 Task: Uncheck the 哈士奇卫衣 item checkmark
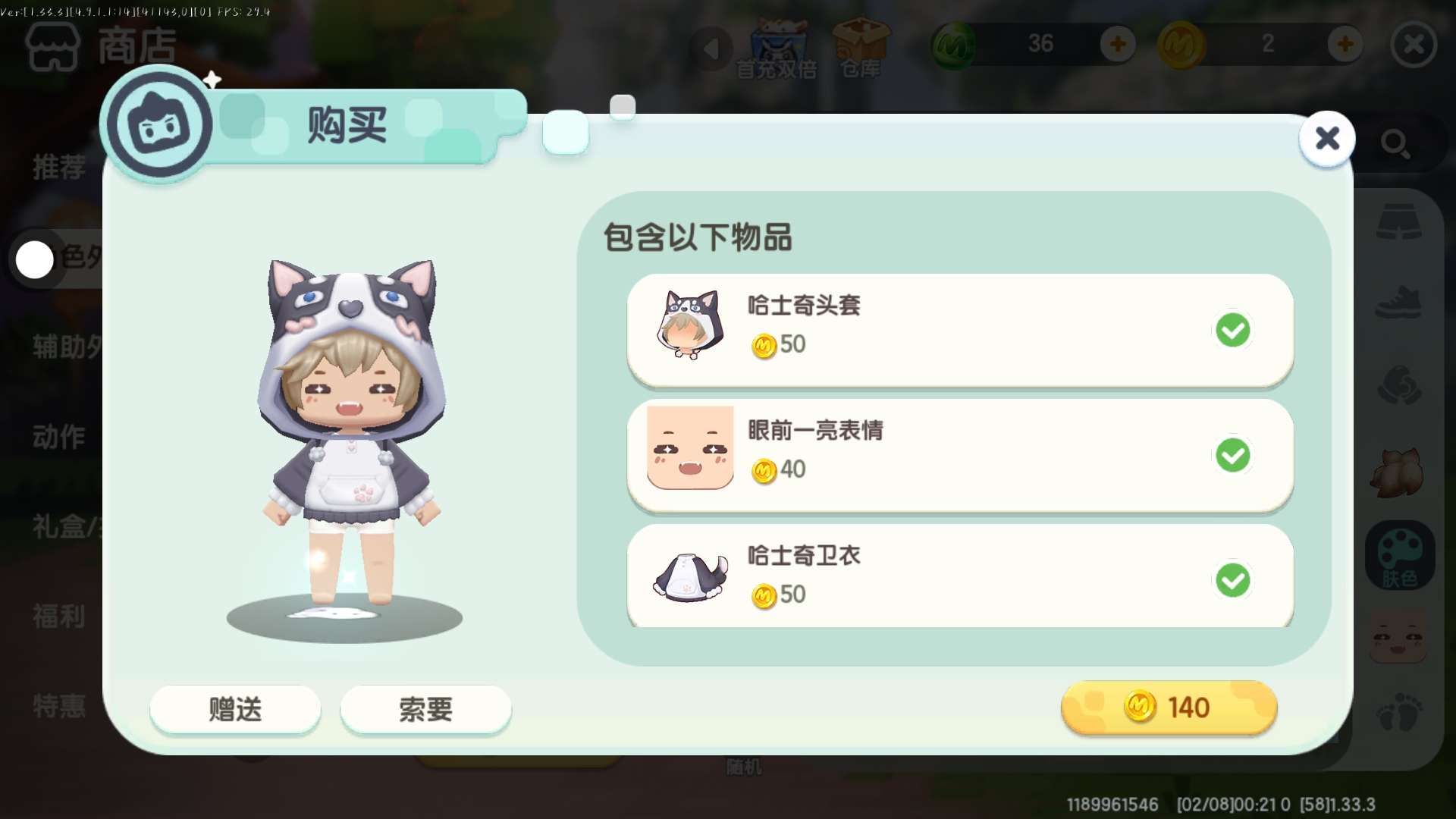(x=1232, y=580)
